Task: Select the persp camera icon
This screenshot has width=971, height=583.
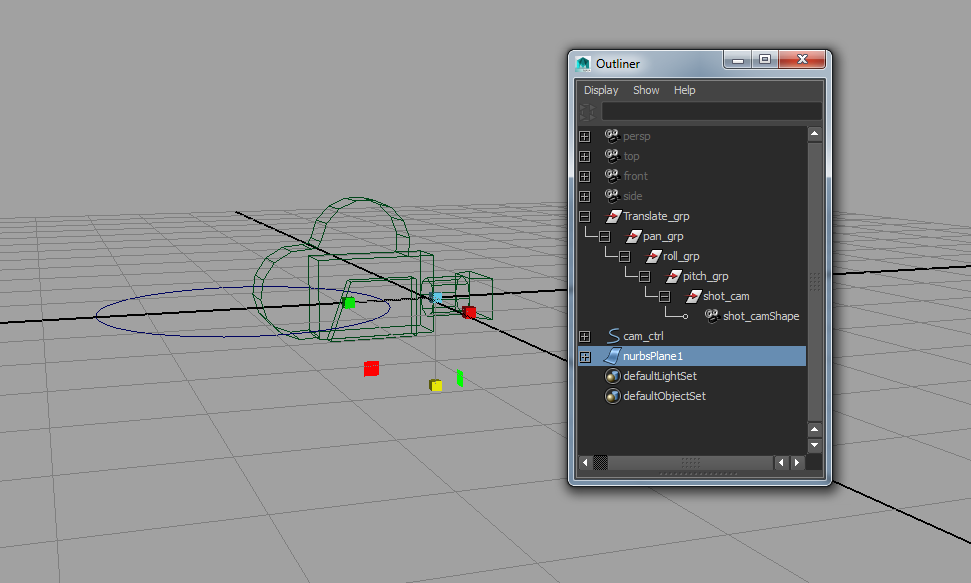Action: 610,135
